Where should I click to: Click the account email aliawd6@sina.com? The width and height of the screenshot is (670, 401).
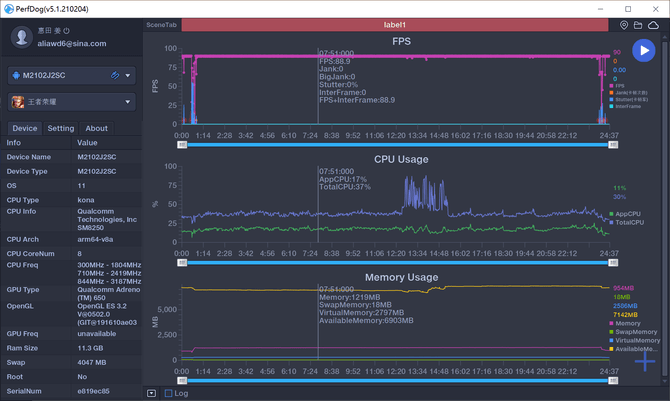(x=72, y=44)
